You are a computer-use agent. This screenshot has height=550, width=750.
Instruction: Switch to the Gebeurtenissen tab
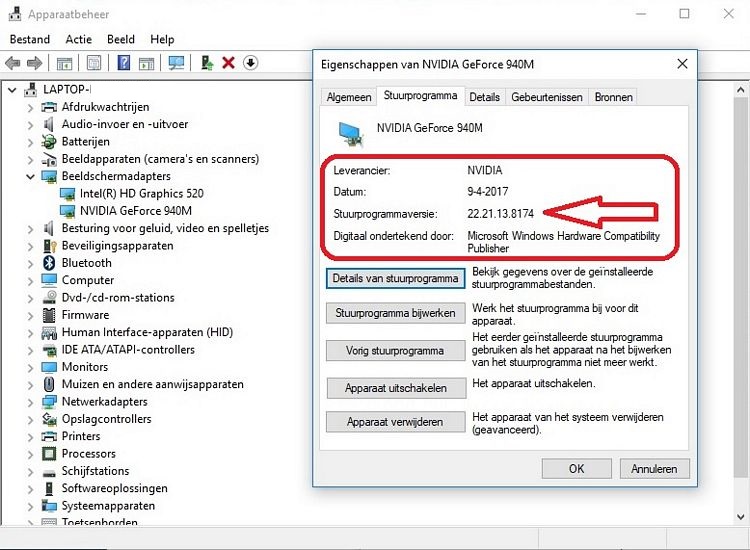pyautogui.click(x=547, y=97)
